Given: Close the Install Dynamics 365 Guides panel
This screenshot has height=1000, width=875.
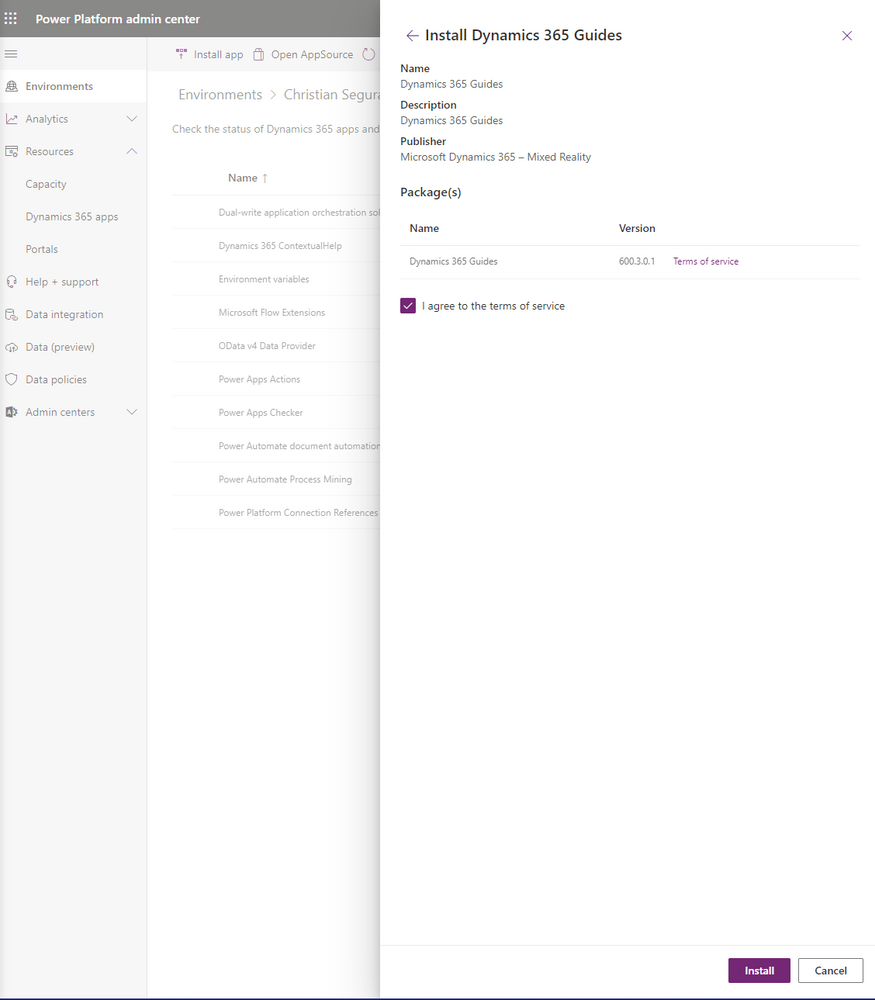Looking at the screenshot, I should click(847, 36).
